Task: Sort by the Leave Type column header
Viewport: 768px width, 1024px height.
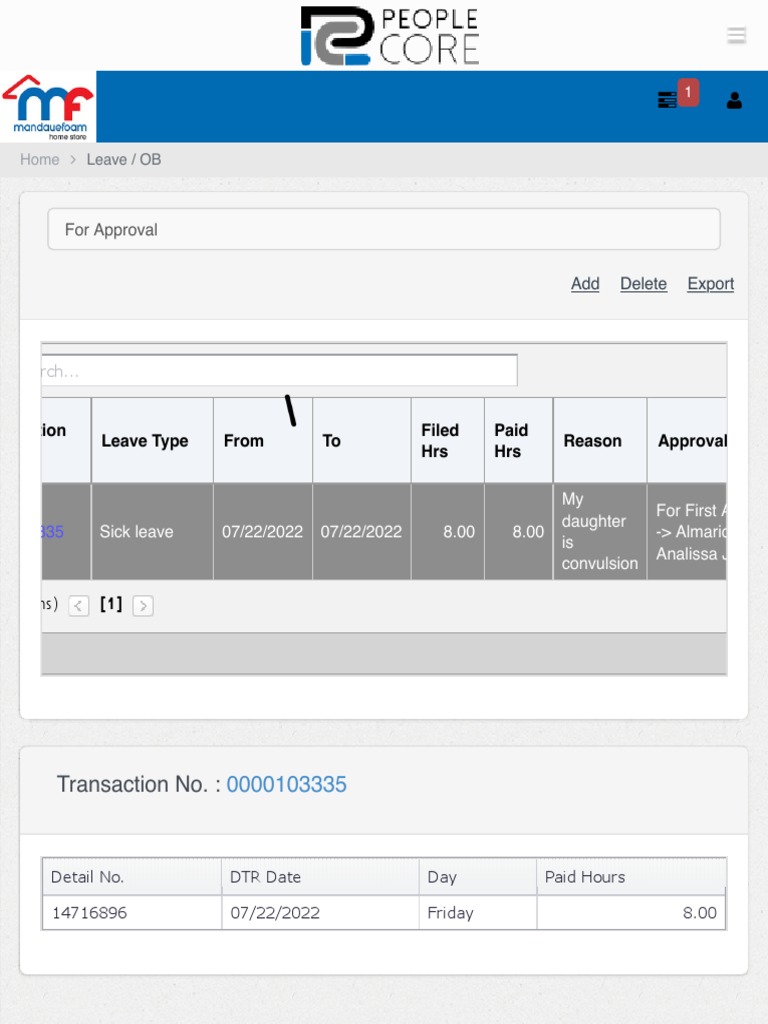Action: [x=152, y=441]
